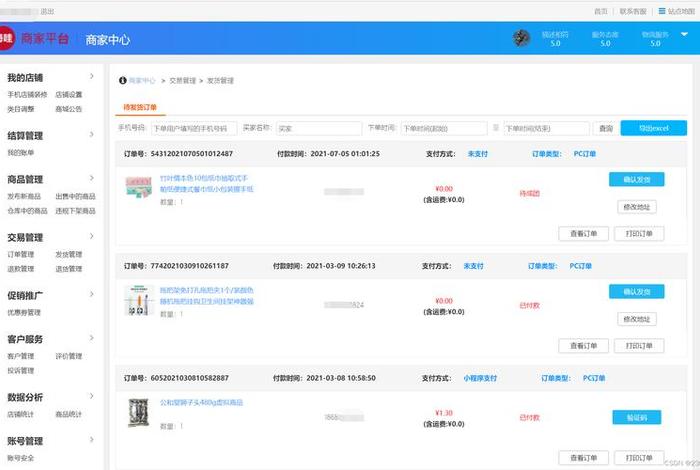Open the tissue paper product thumbnail

coord(138,187)
